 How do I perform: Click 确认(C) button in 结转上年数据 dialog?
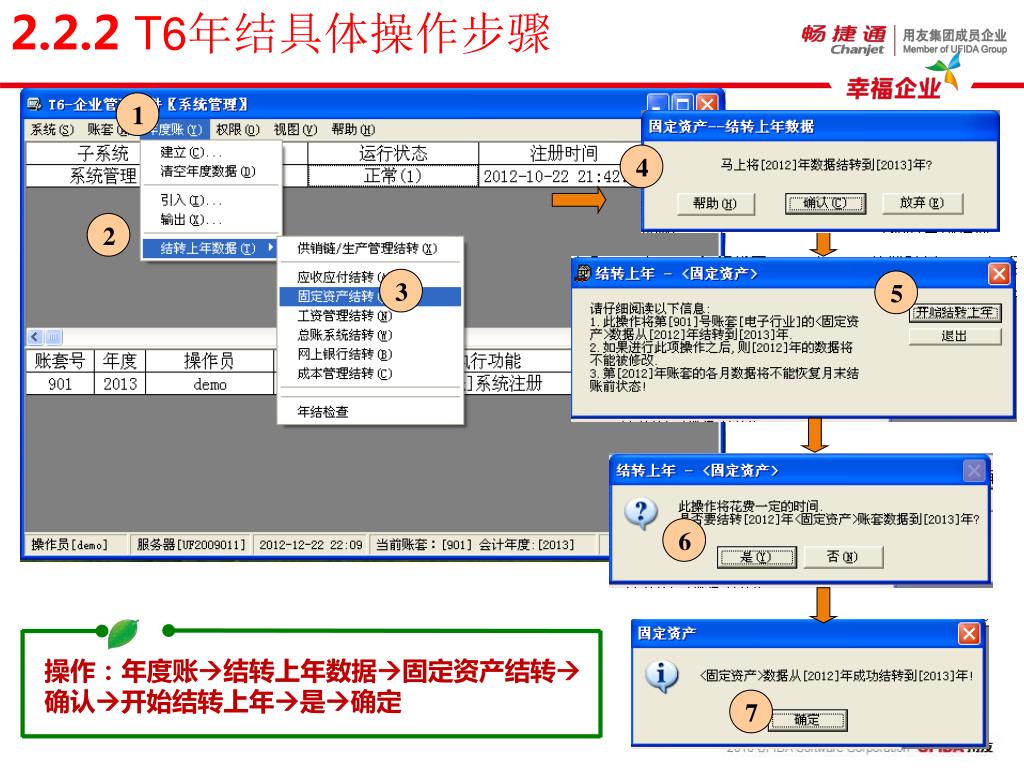[825, 204]
